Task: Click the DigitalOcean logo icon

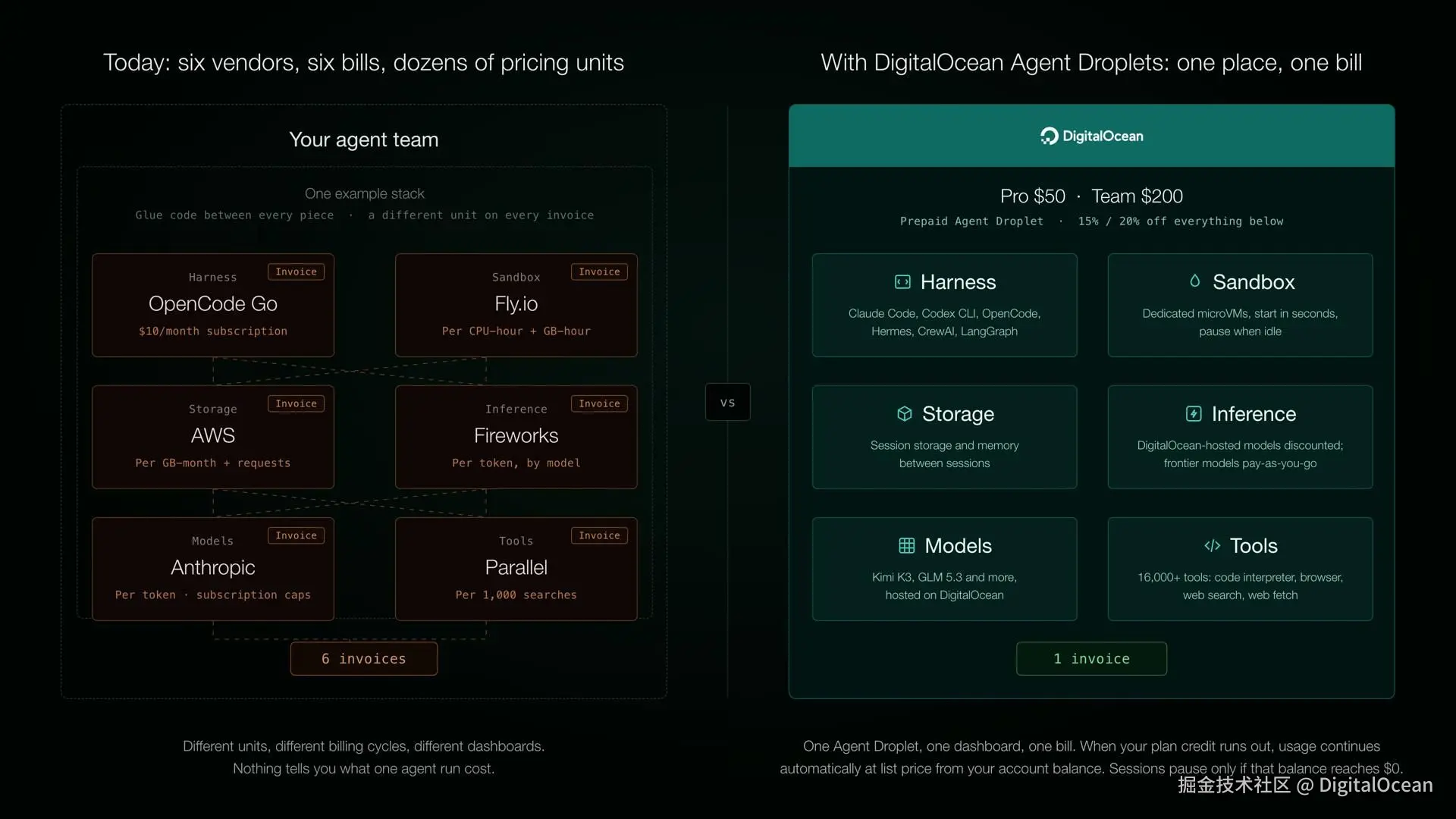Action: (x=1049, y=136)
